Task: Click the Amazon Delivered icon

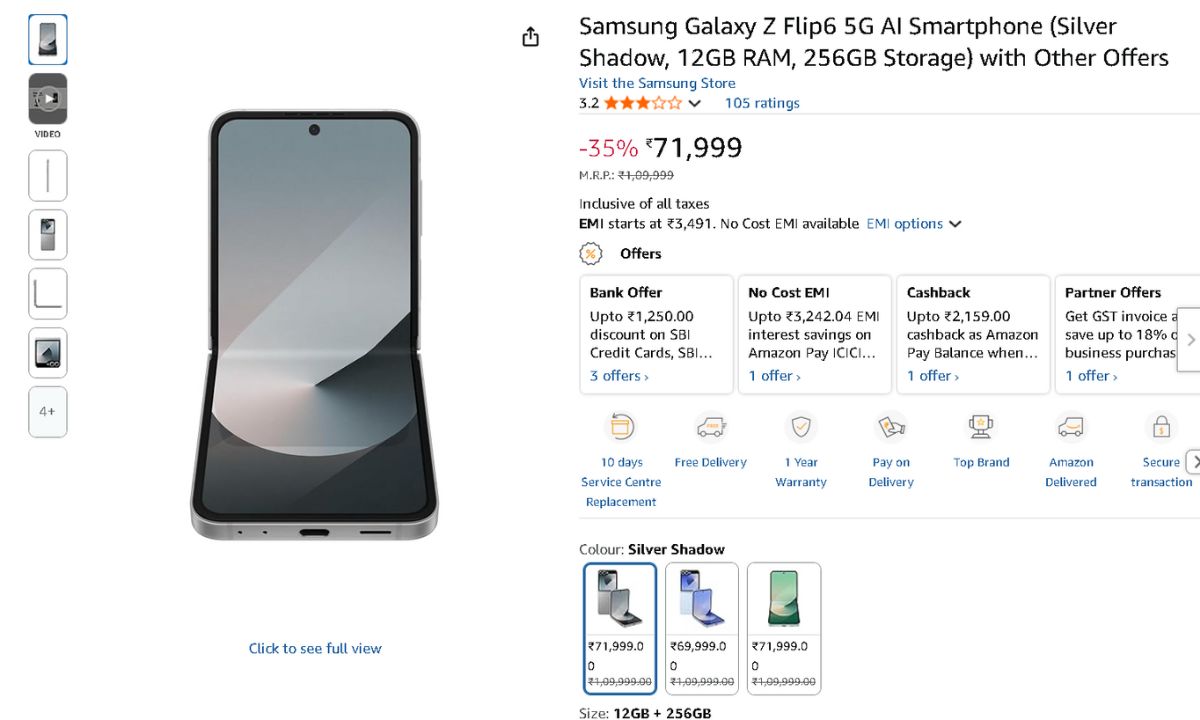Action: pyautogui.click(x=1070, y=428)
